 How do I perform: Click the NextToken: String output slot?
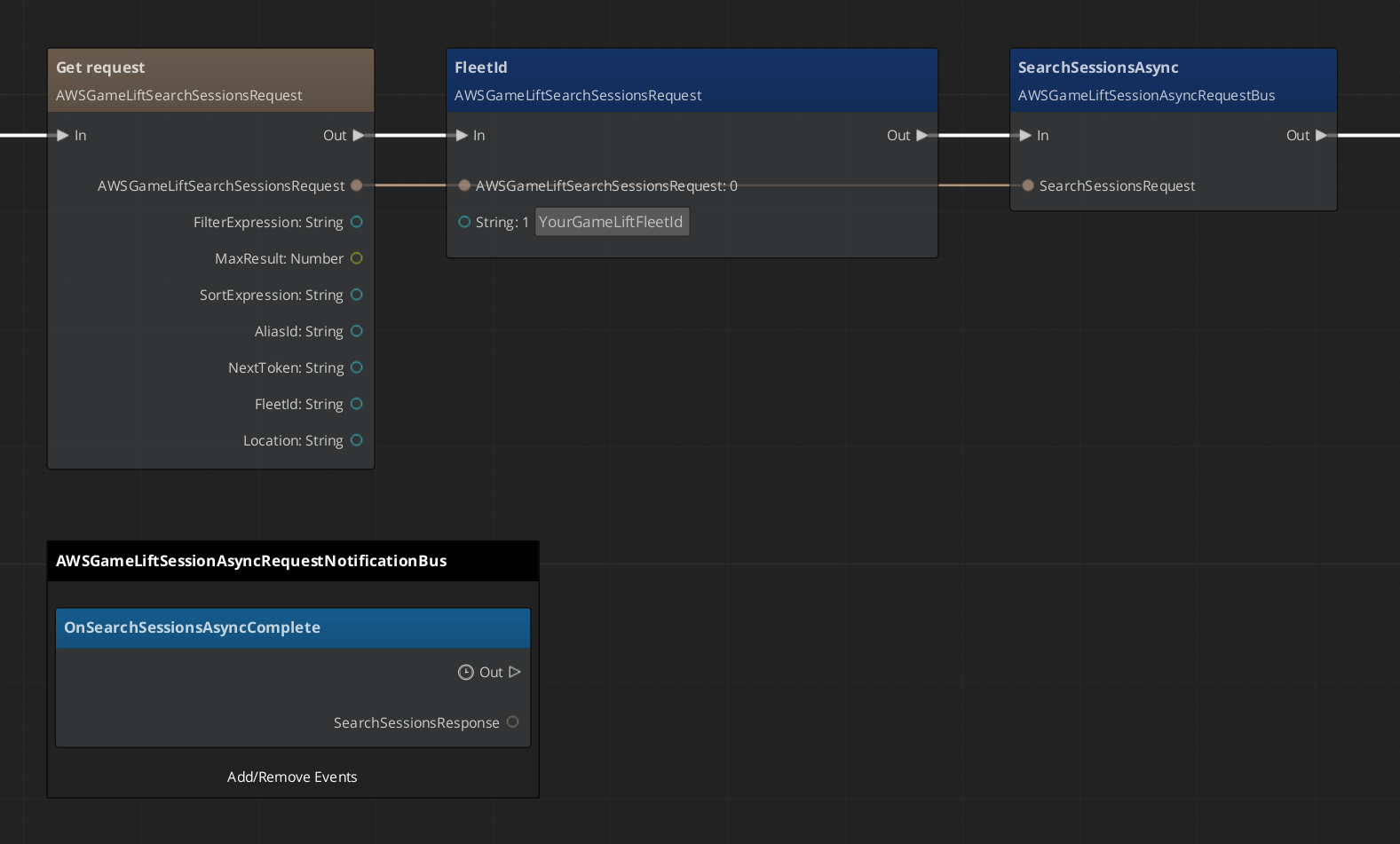click(357, 367)
